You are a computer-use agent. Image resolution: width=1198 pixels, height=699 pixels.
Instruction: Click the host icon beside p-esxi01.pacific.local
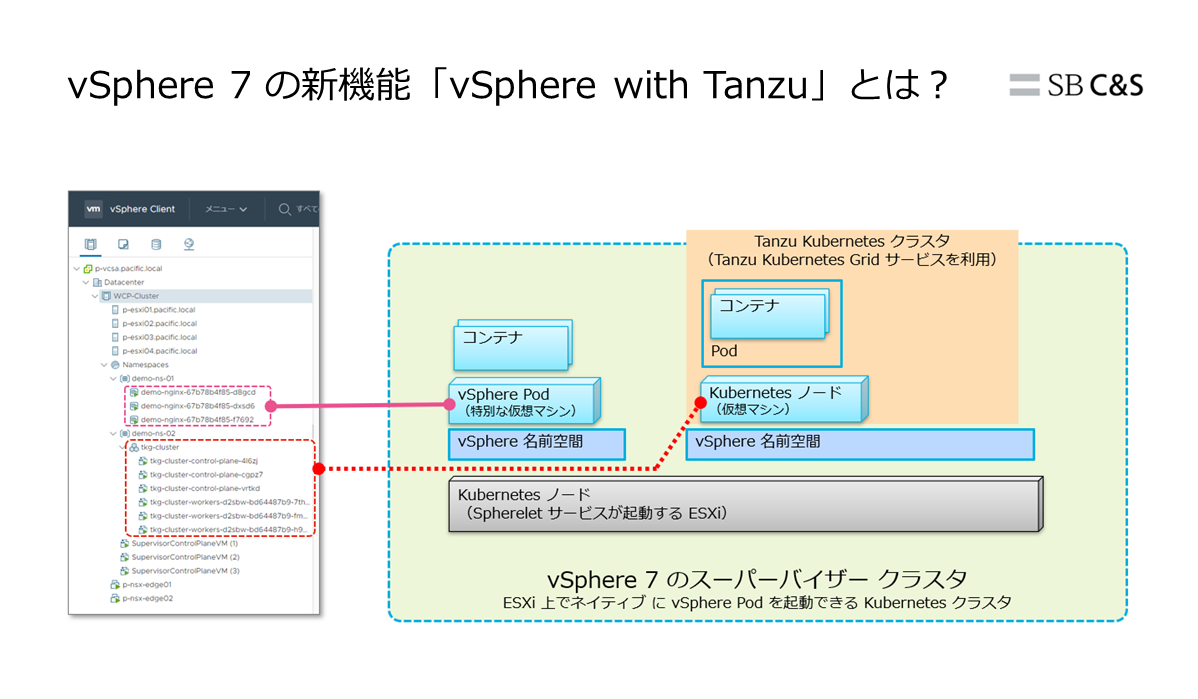(115, 310)
